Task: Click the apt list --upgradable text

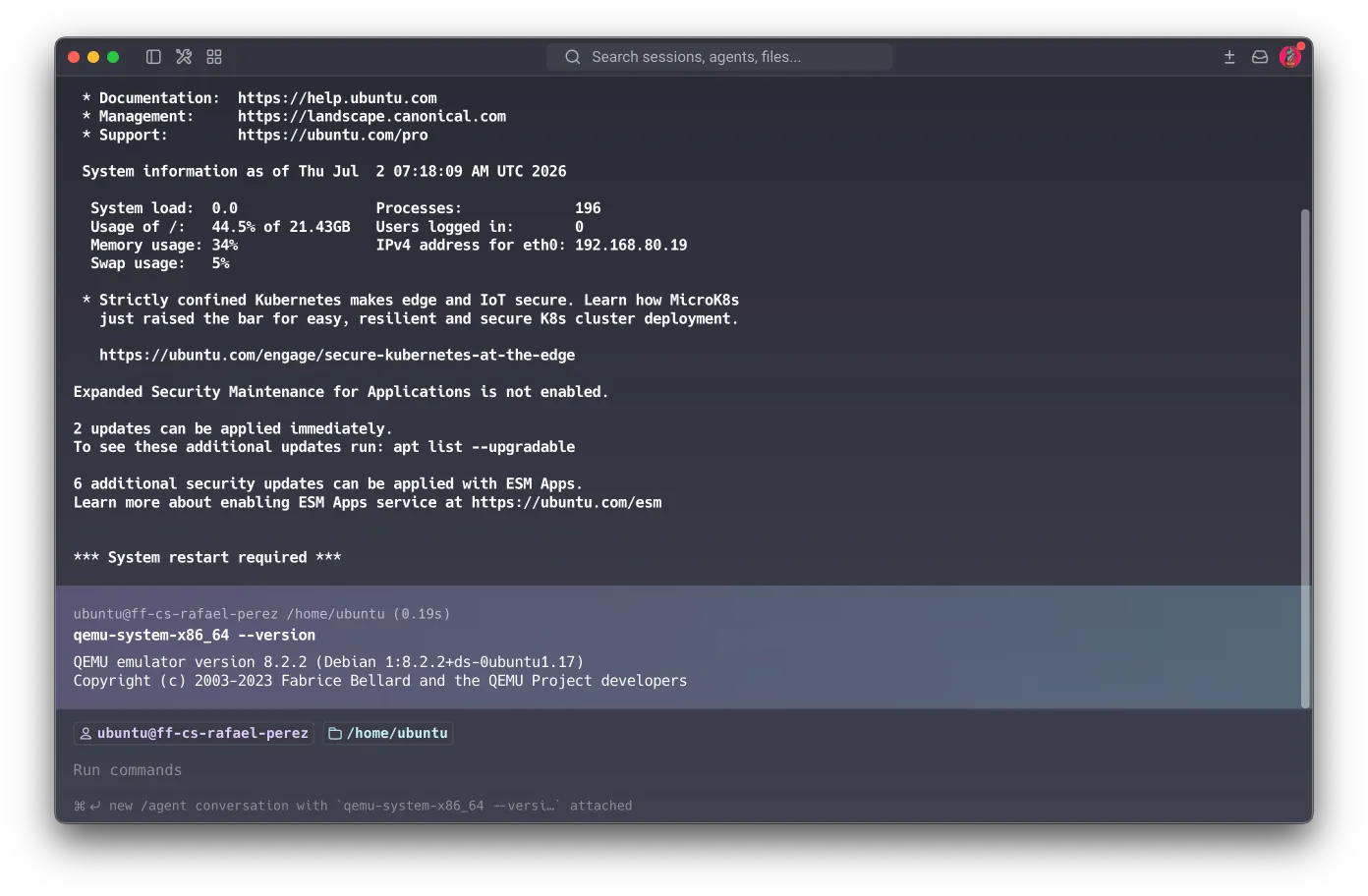Action: click(484, 447)
